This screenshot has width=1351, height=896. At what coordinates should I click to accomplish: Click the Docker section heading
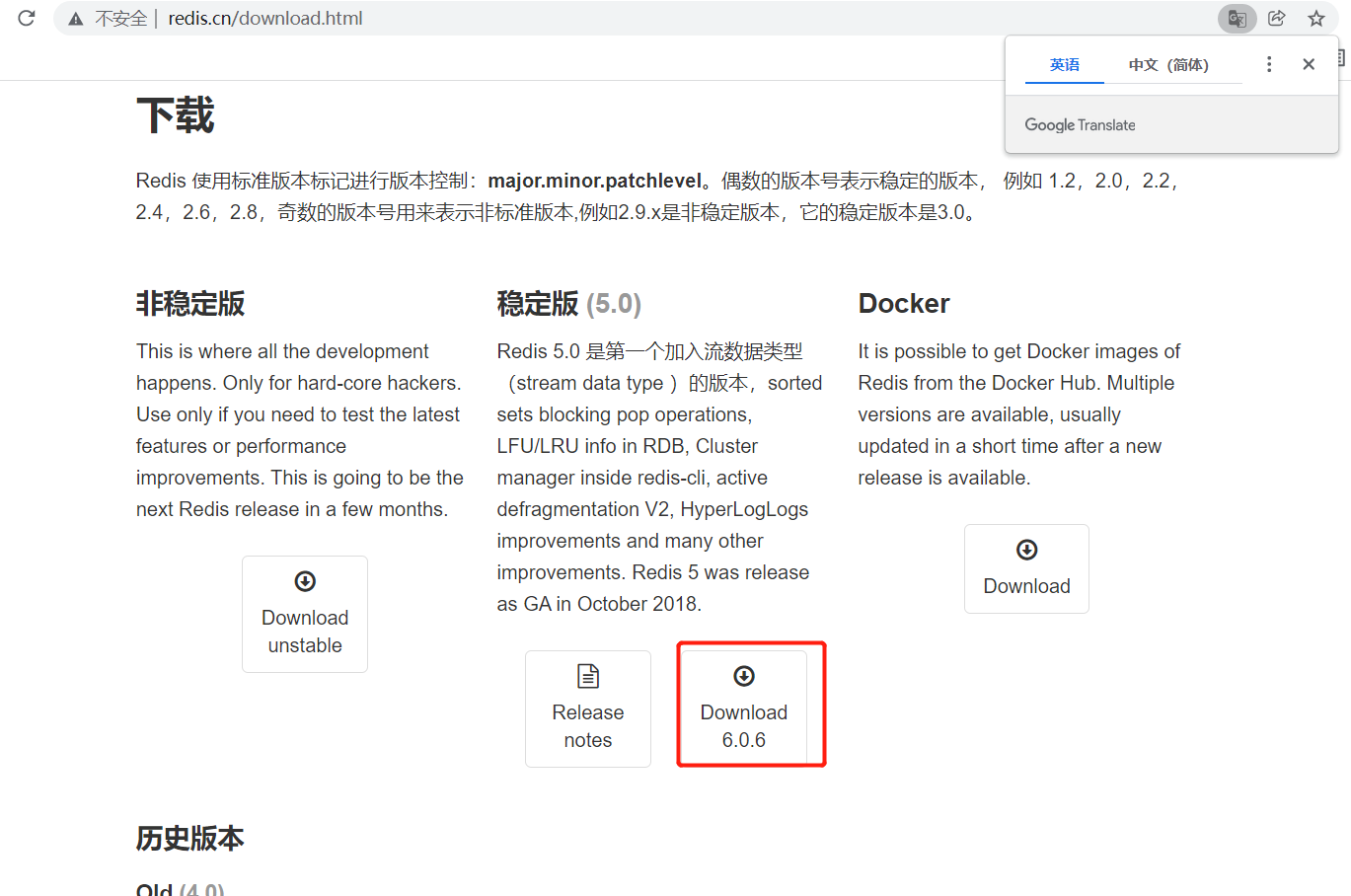coord(904,304)
